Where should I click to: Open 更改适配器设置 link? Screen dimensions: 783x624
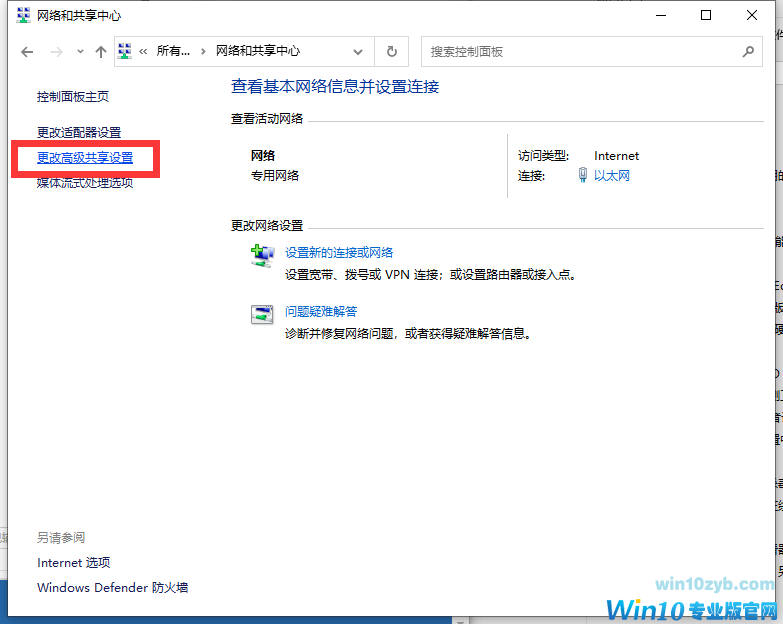(79, 133)
